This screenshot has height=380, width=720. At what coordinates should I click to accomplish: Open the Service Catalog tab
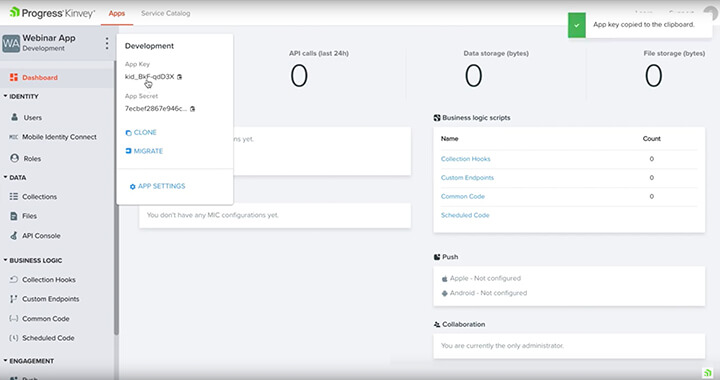pyautogui.click(x=165, y=13)
